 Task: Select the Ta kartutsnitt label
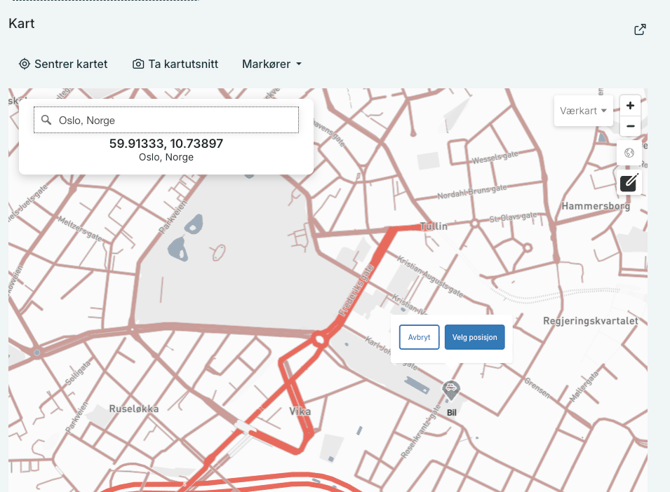183,64
